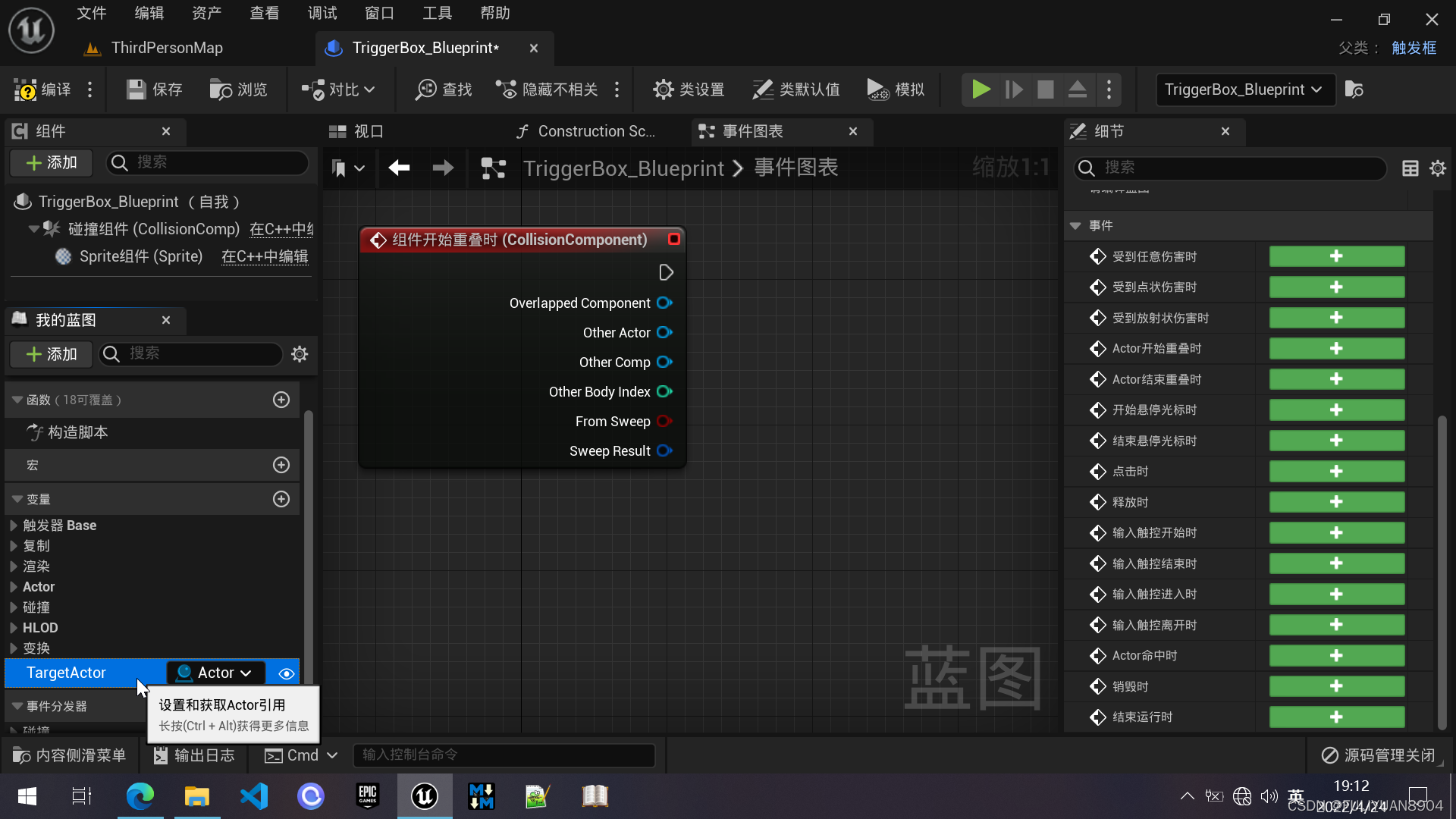
Task: Navigate back with the left arrow
Action: pyautogui.click(x=399, y=168)
